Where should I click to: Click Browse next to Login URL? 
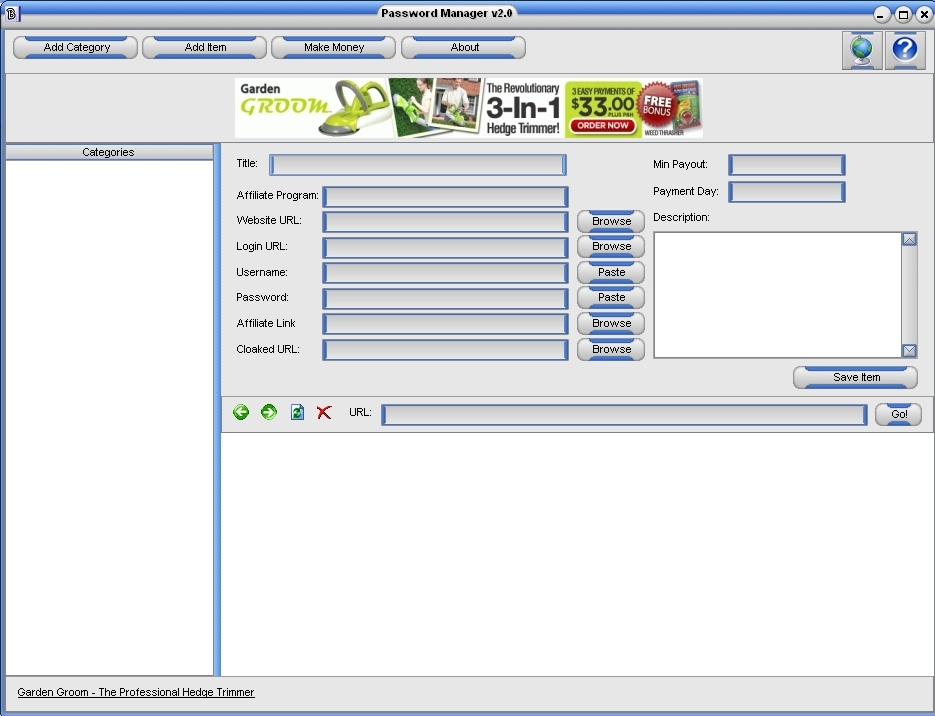(611, 246)
